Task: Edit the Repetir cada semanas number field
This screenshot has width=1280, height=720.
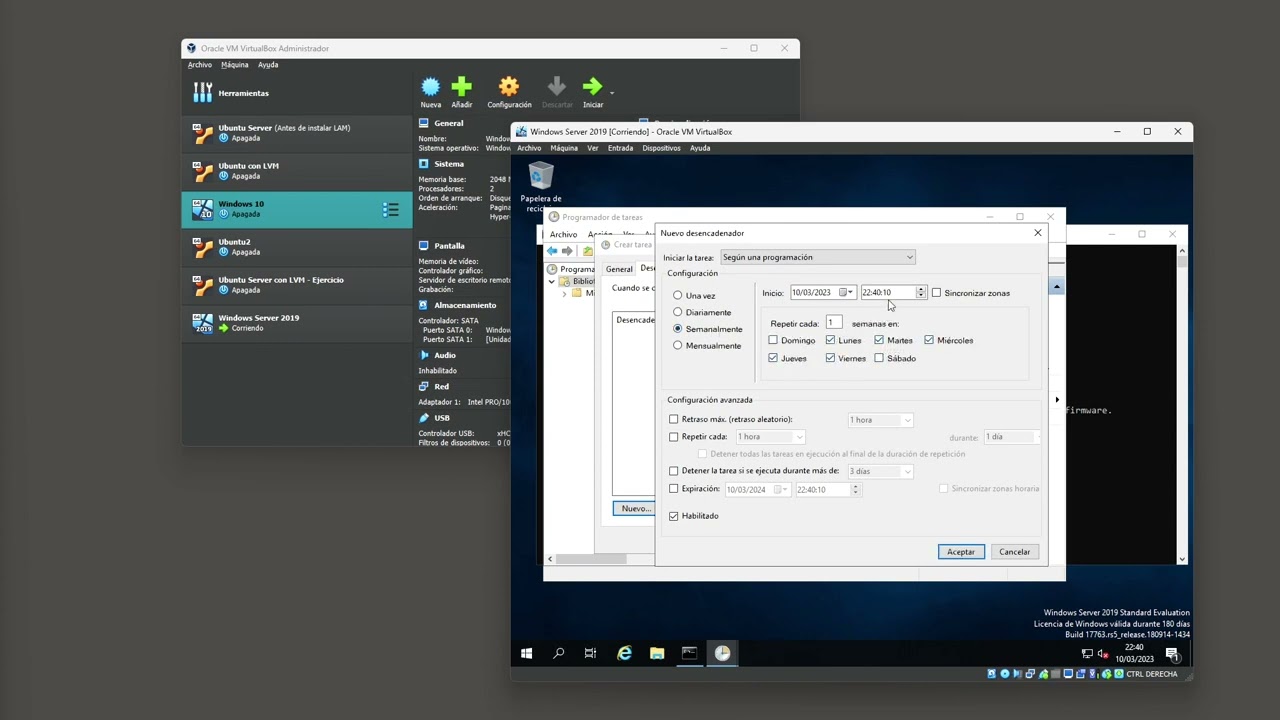Action: [833, 322]
